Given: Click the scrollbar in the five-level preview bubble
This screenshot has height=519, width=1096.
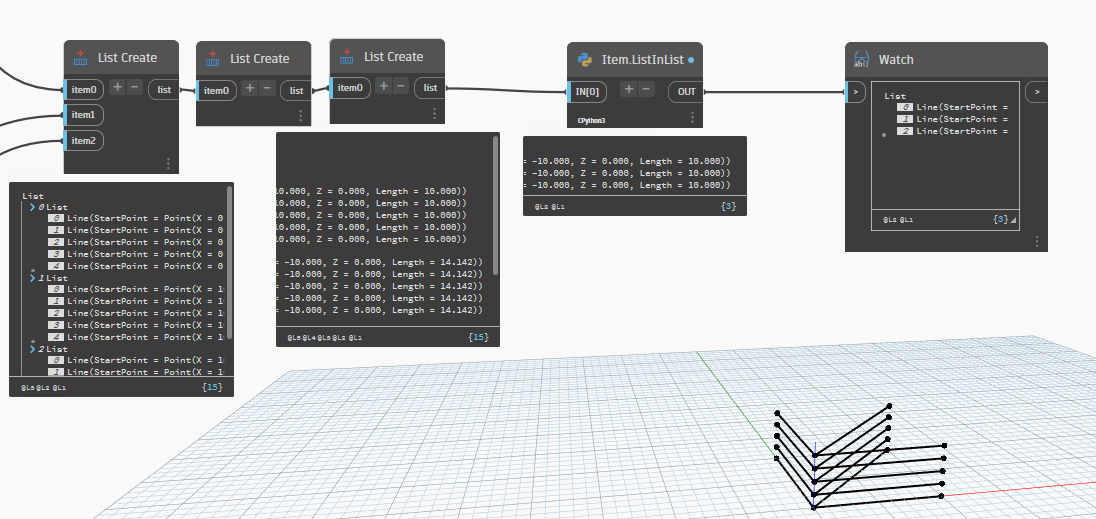Looking at the screenshot, I should [x=496, y=205].
